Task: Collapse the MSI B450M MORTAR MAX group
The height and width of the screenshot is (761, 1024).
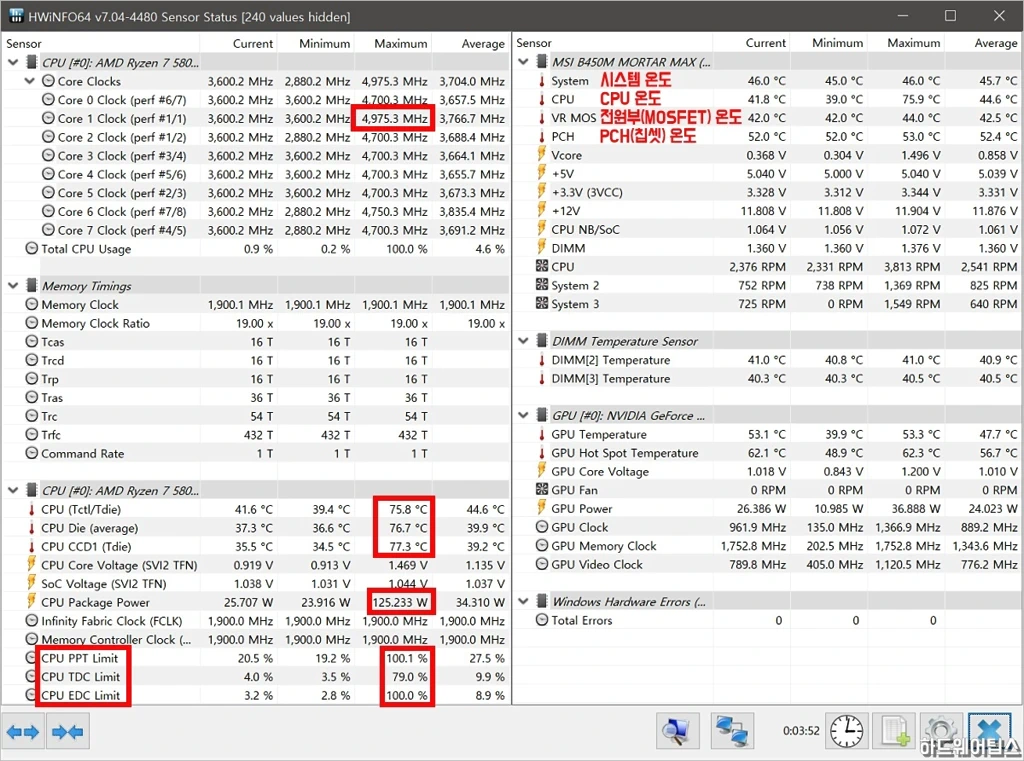Action: point(523,61)
